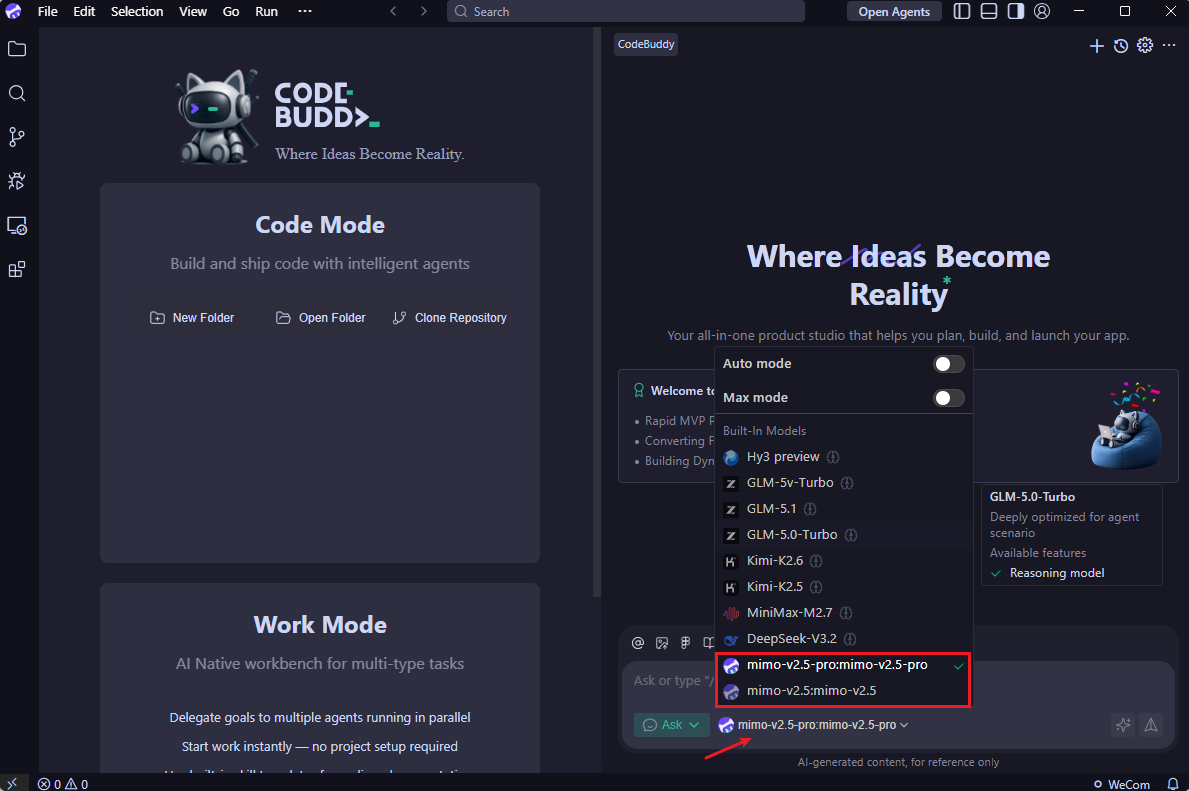Open the mimo-v2.5-pro model selector dropdown
This screenshot has height=791, width=1189.
[x=814, y=725]
